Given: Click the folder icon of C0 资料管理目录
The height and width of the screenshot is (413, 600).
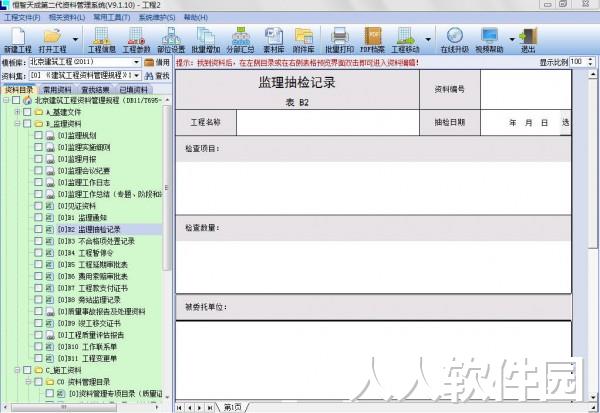Looking at the screenshot, I should tap(50, 382).
